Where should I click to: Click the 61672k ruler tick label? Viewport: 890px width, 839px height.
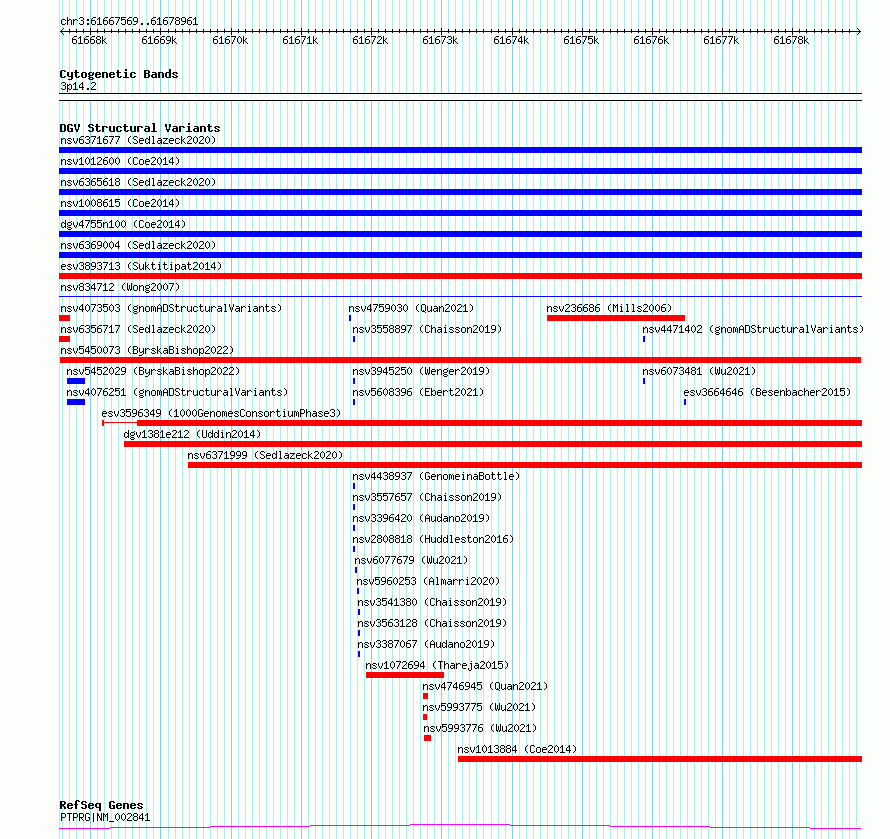(x=370, y=40)
